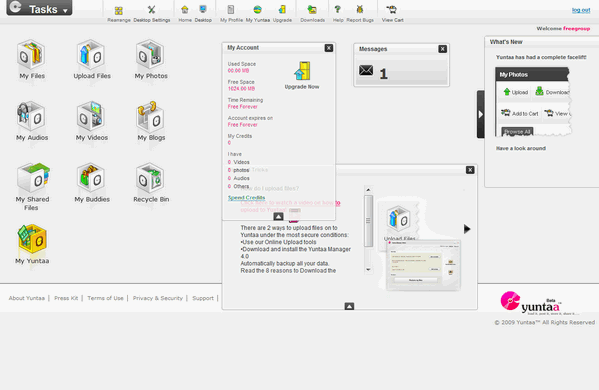Click the tips scrollbar up arrow
This screenshot has height=390, width=599.
(x=368, y=190)
